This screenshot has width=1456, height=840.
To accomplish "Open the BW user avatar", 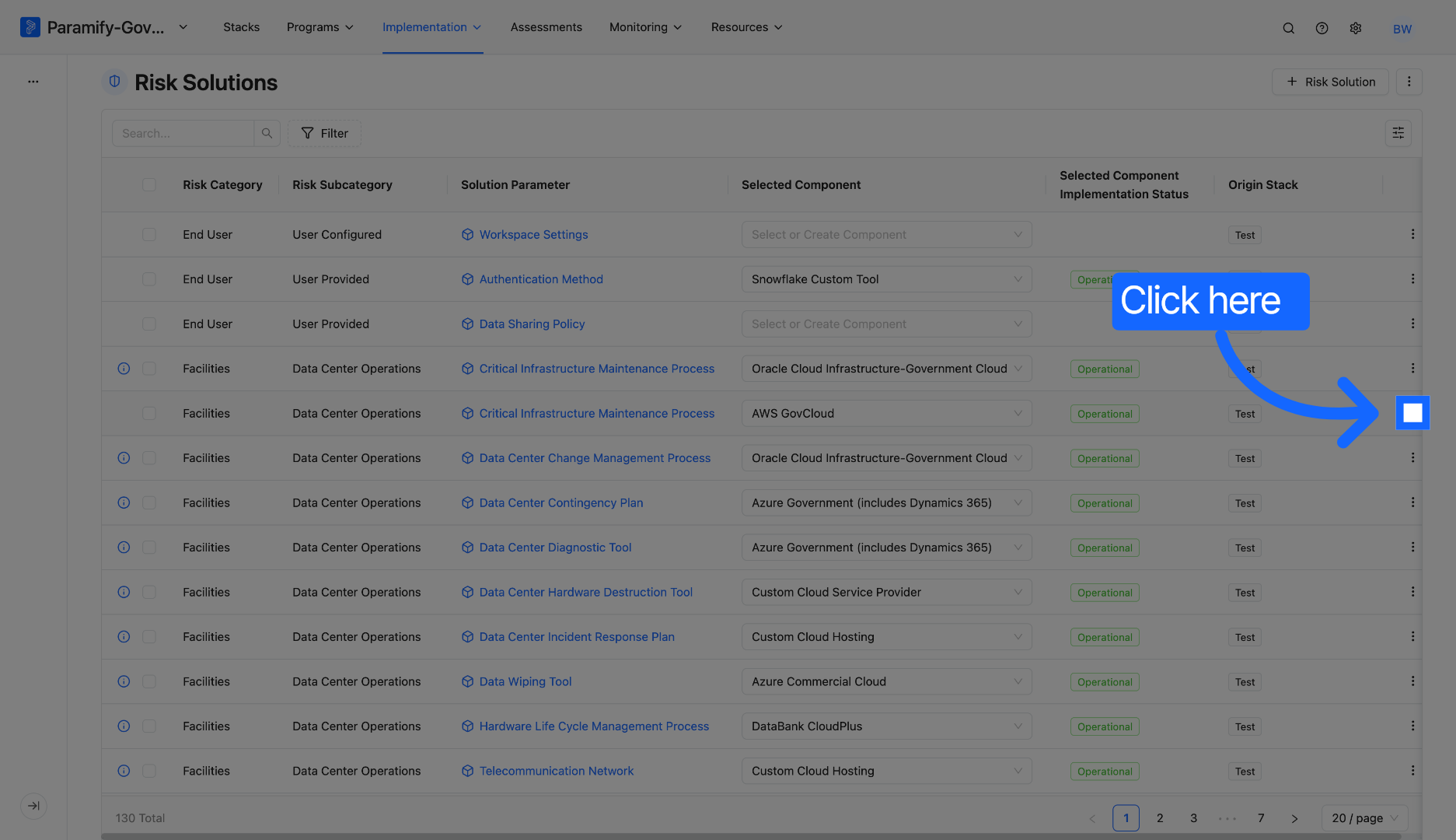I will 1402,29.
